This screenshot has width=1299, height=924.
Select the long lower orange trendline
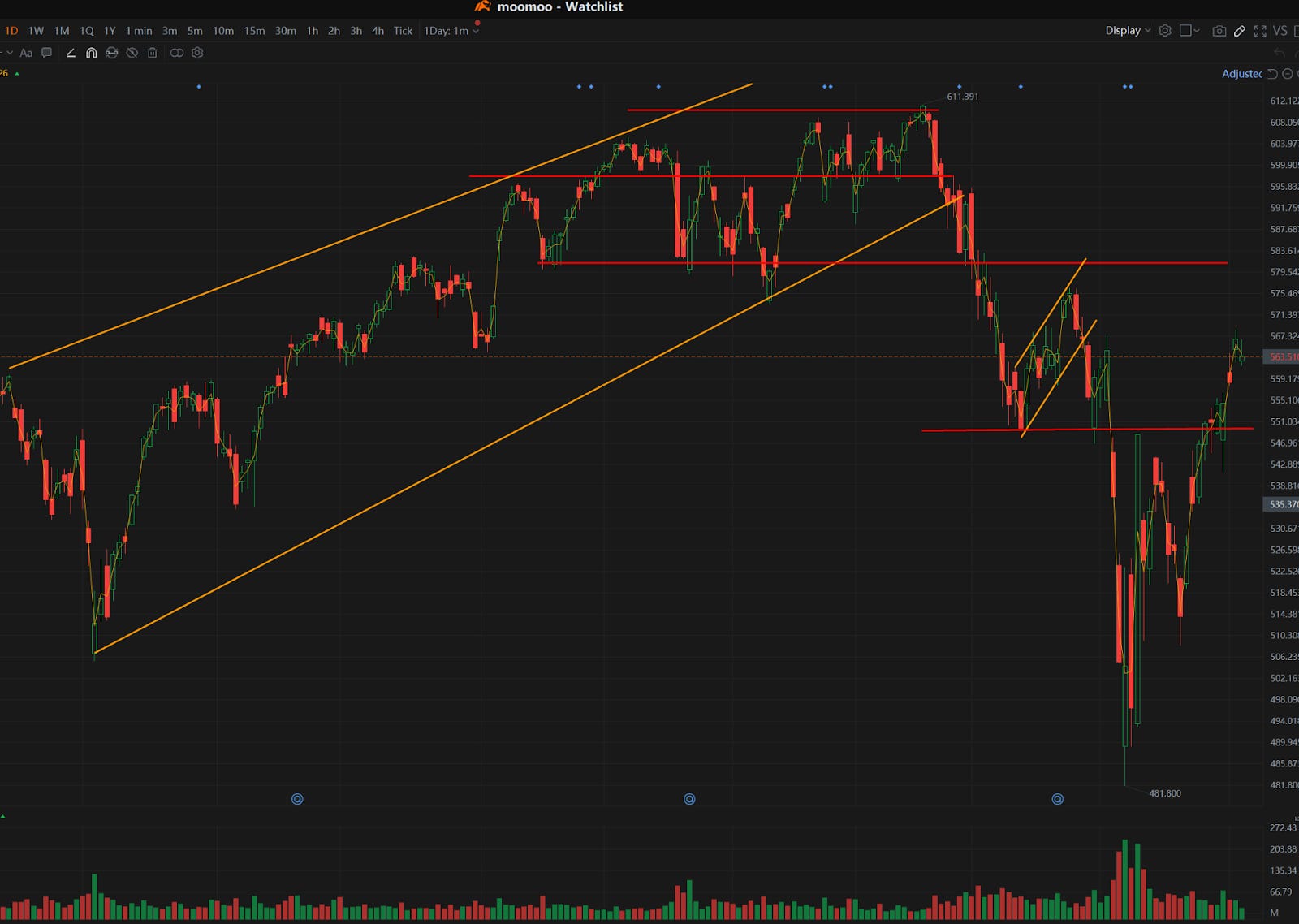(528, 424)
